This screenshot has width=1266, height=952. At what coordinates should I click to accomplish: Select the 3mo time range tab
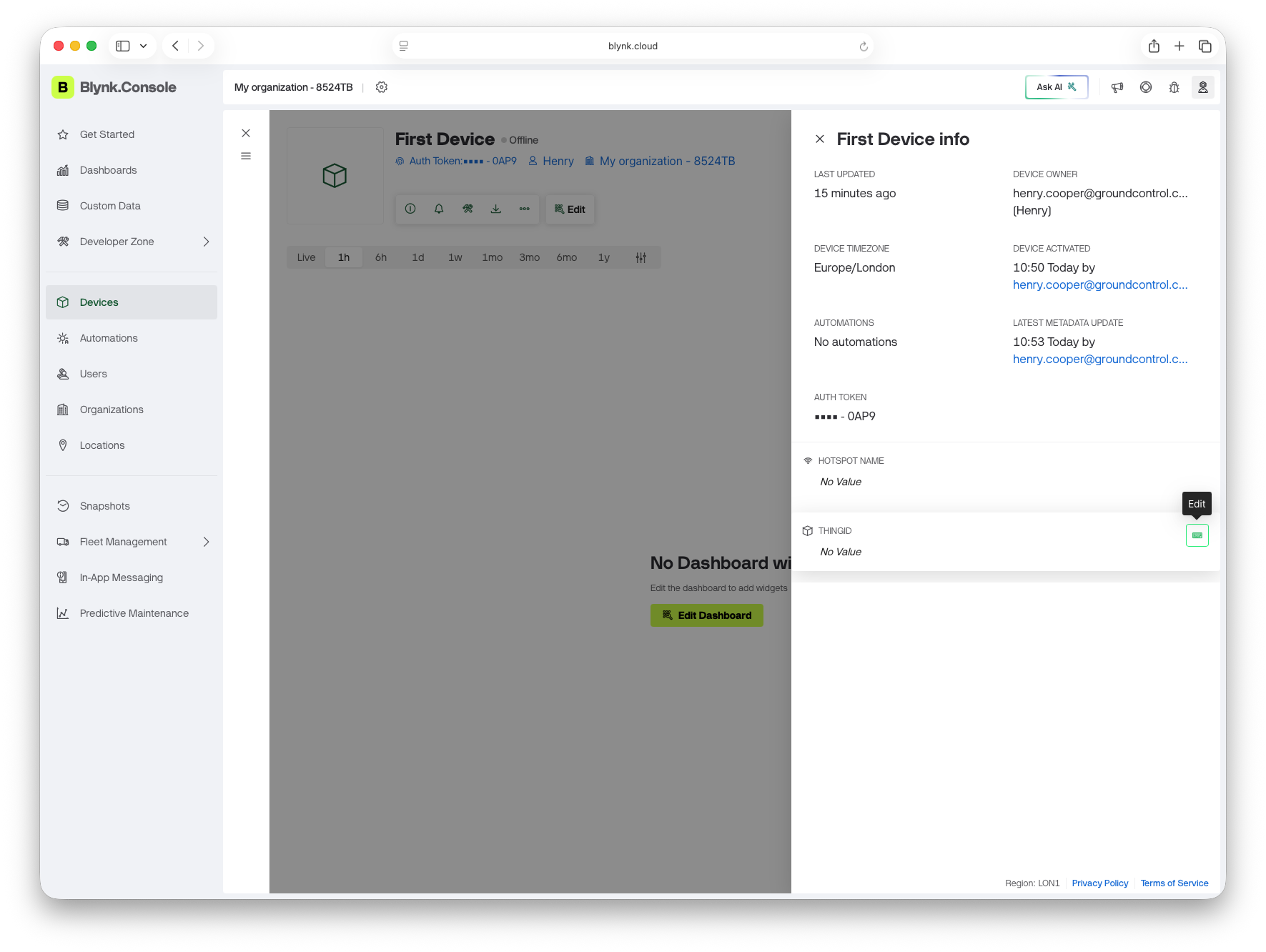click(x=530, y=257)
